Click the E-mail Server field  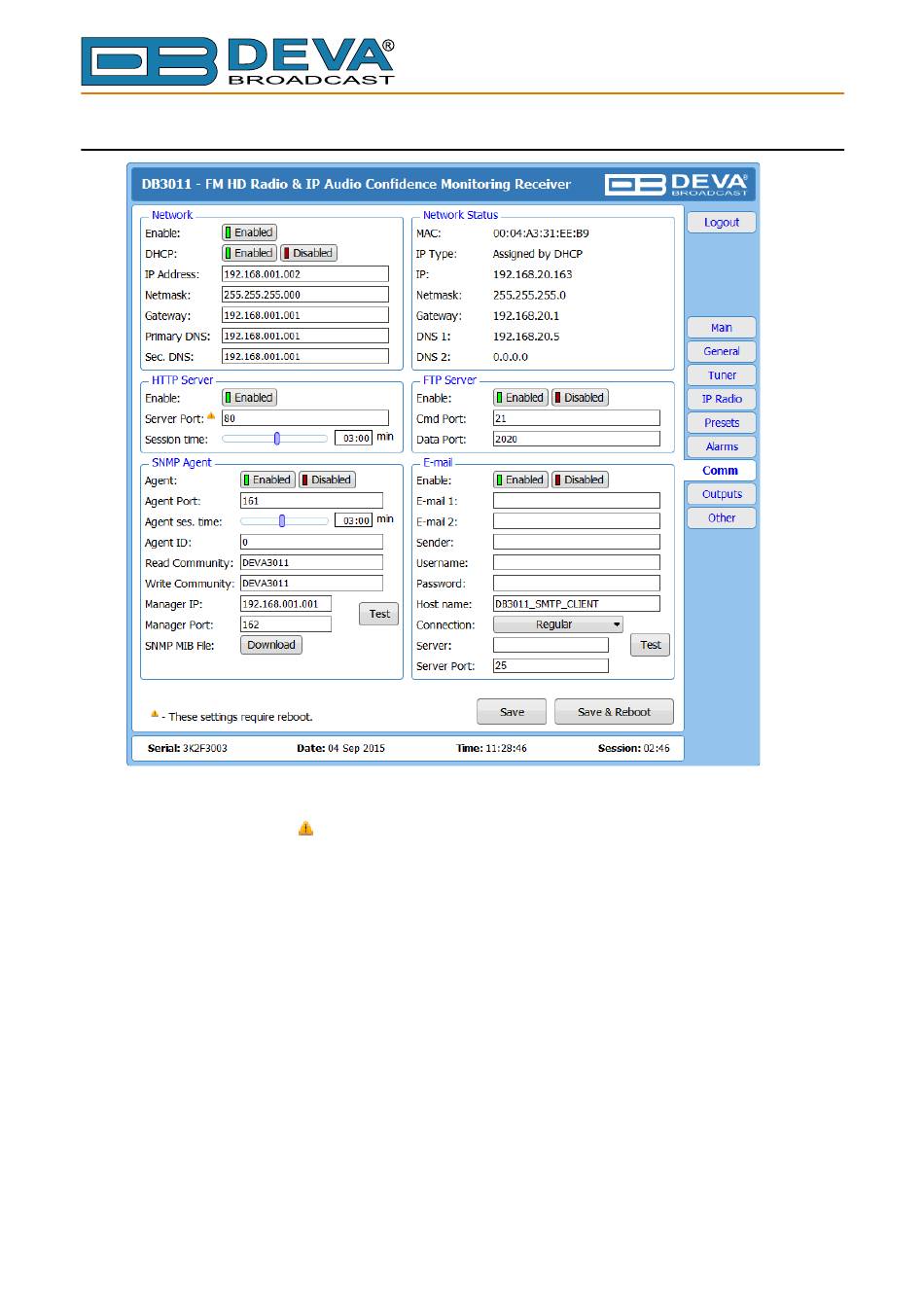click(x=551, y=645)
